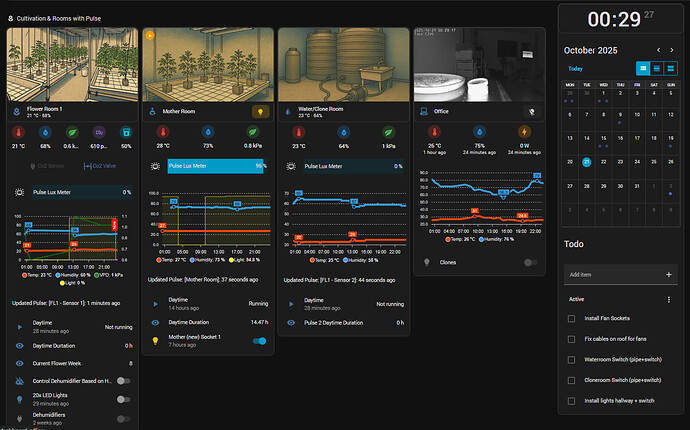The image size is (690, 430).
Task: Enable the 20x LED Lights switch
Action: point(123,399)
